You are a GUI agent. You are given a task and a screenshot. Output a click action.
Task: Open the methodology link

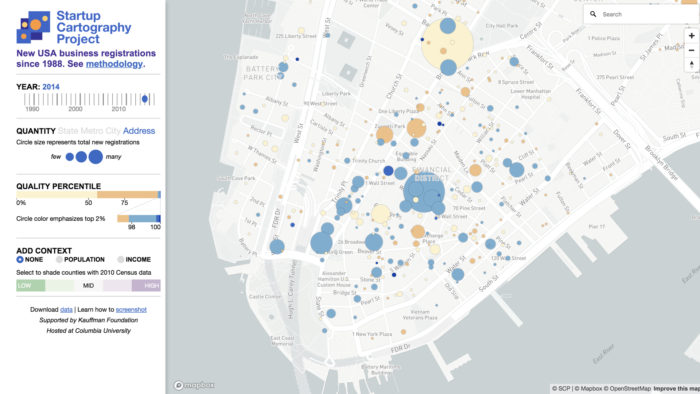(114, 64)
